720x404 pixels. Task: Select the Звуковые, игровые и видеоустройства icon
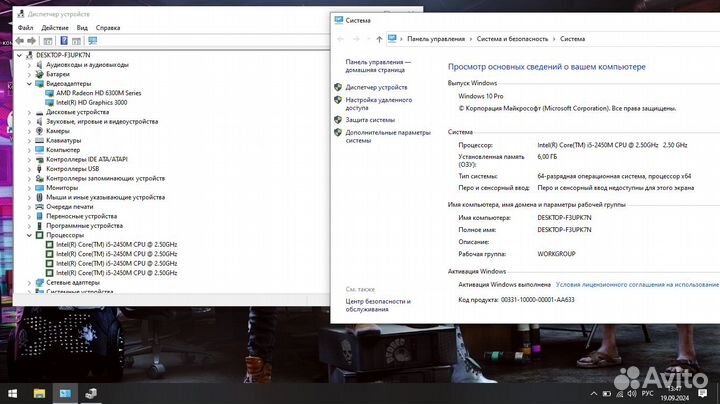(x=39, y=122)
